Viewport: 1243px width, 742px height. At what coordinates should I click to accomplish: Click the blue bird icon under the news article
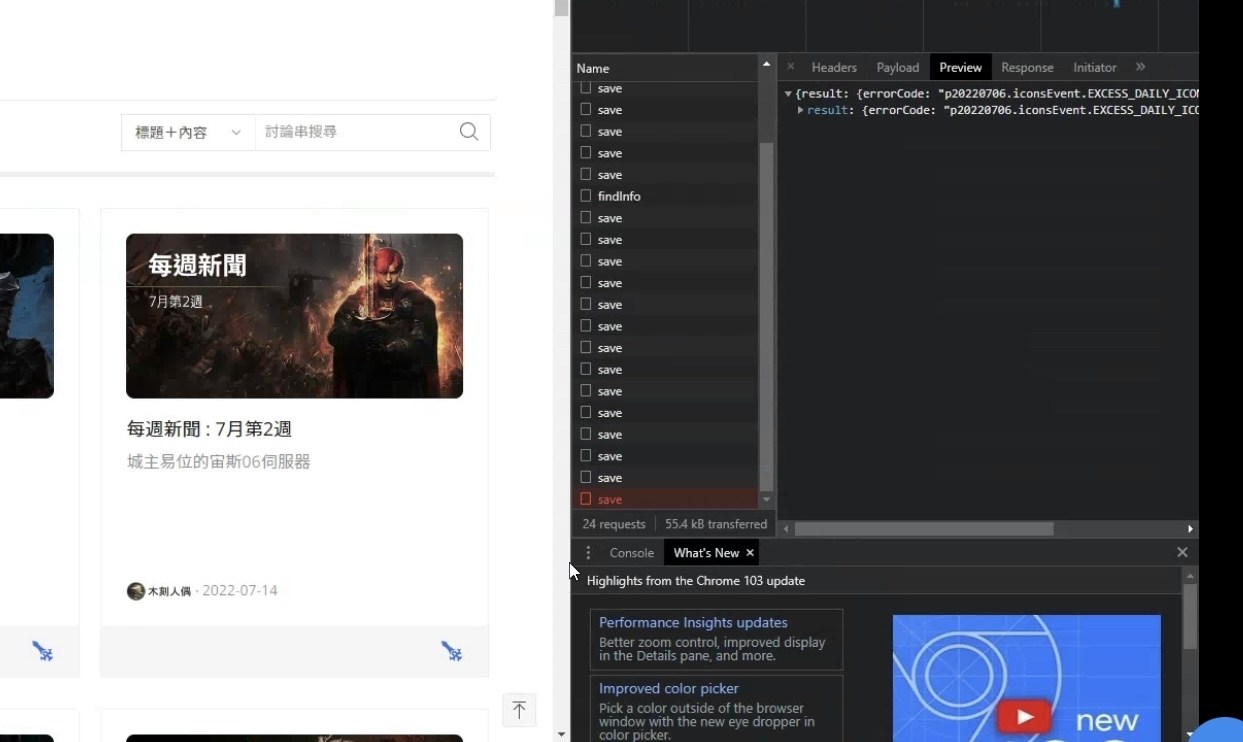(x=453, y=651)
